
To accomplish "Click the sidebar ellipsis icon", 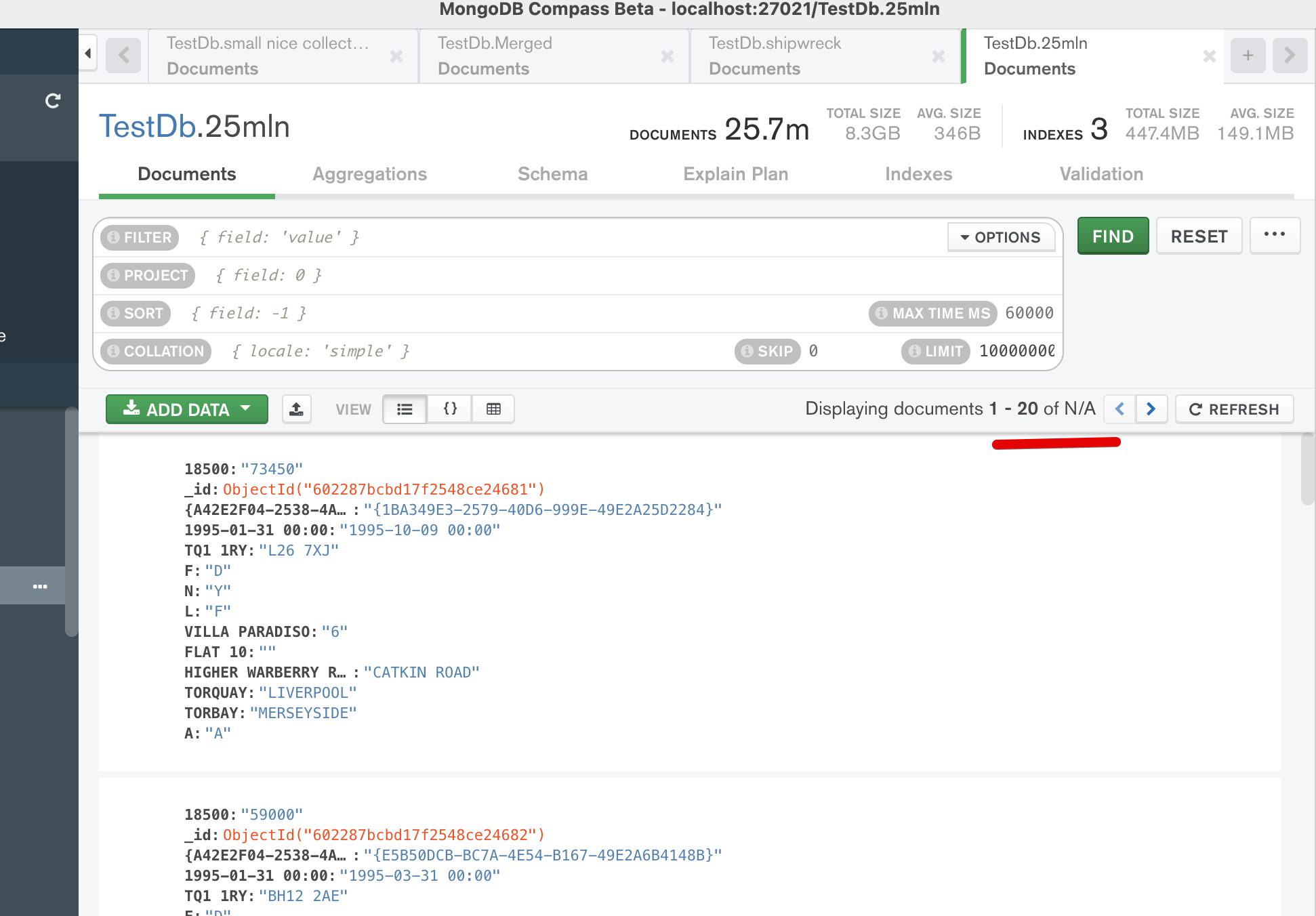I will click(x=40, y=586).
